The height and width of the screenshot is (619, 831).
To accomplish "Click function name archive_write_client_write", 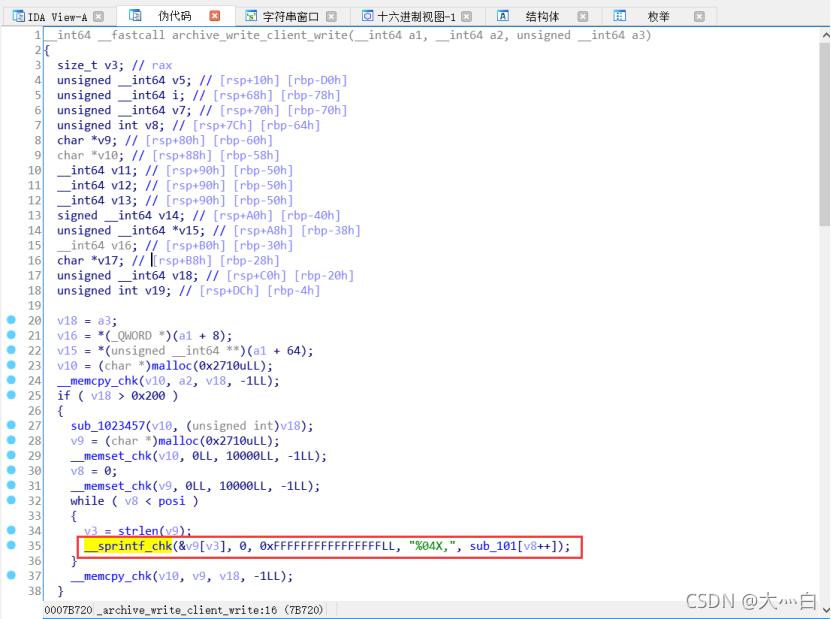I will tap(260, 35).
